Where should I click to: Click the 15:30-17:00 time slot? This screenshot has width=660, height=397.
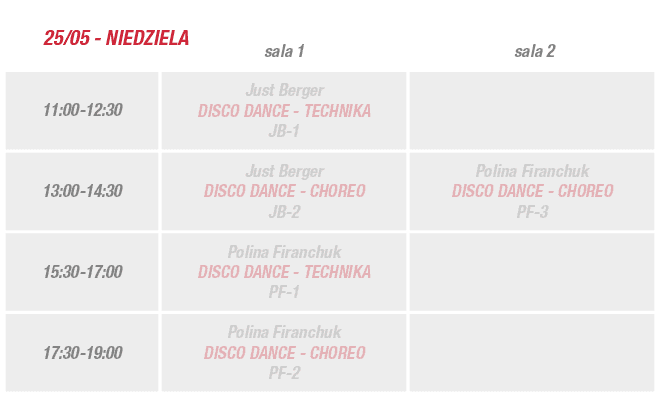[x=82, y=272]
